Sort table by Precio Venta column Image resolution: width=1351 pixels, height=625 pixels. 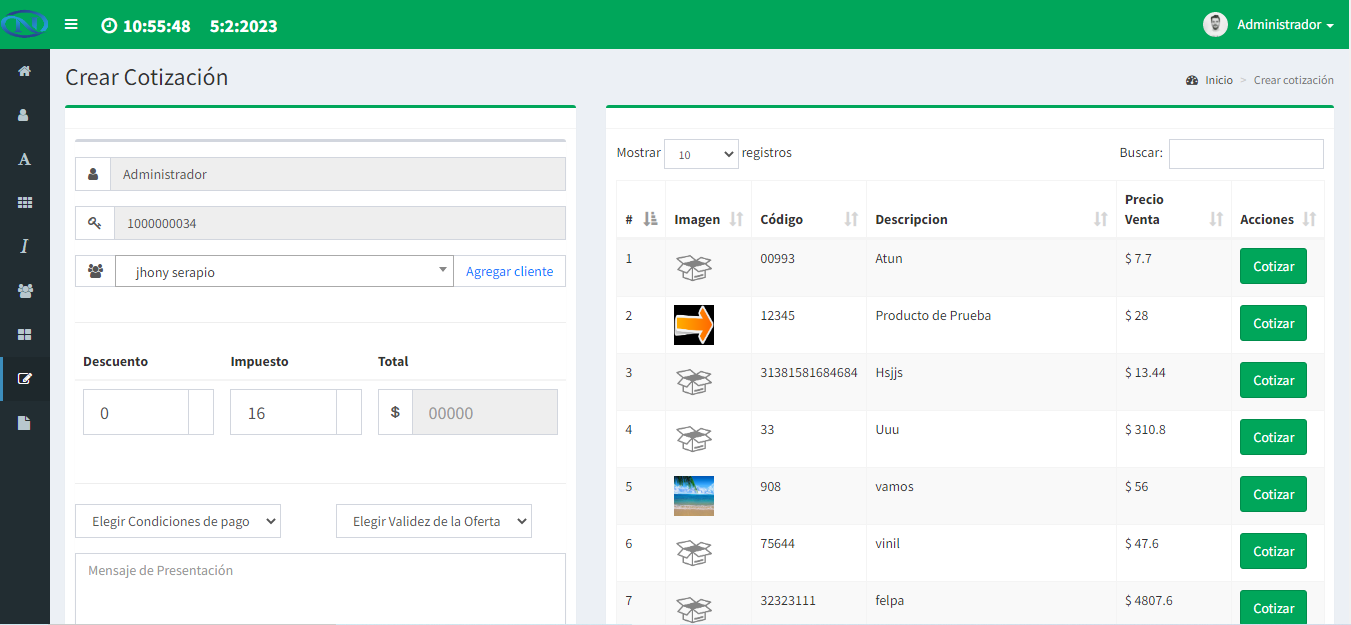[1174, 209]
